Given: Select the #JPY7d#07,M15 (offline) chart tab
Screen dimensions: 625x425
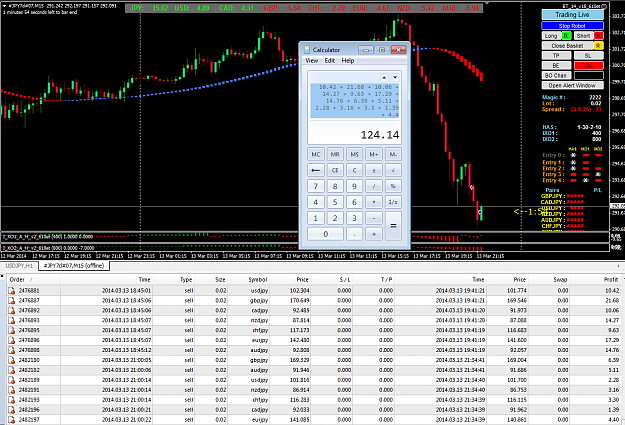Looking at the screenshot, I should click(x=73, y=266).
